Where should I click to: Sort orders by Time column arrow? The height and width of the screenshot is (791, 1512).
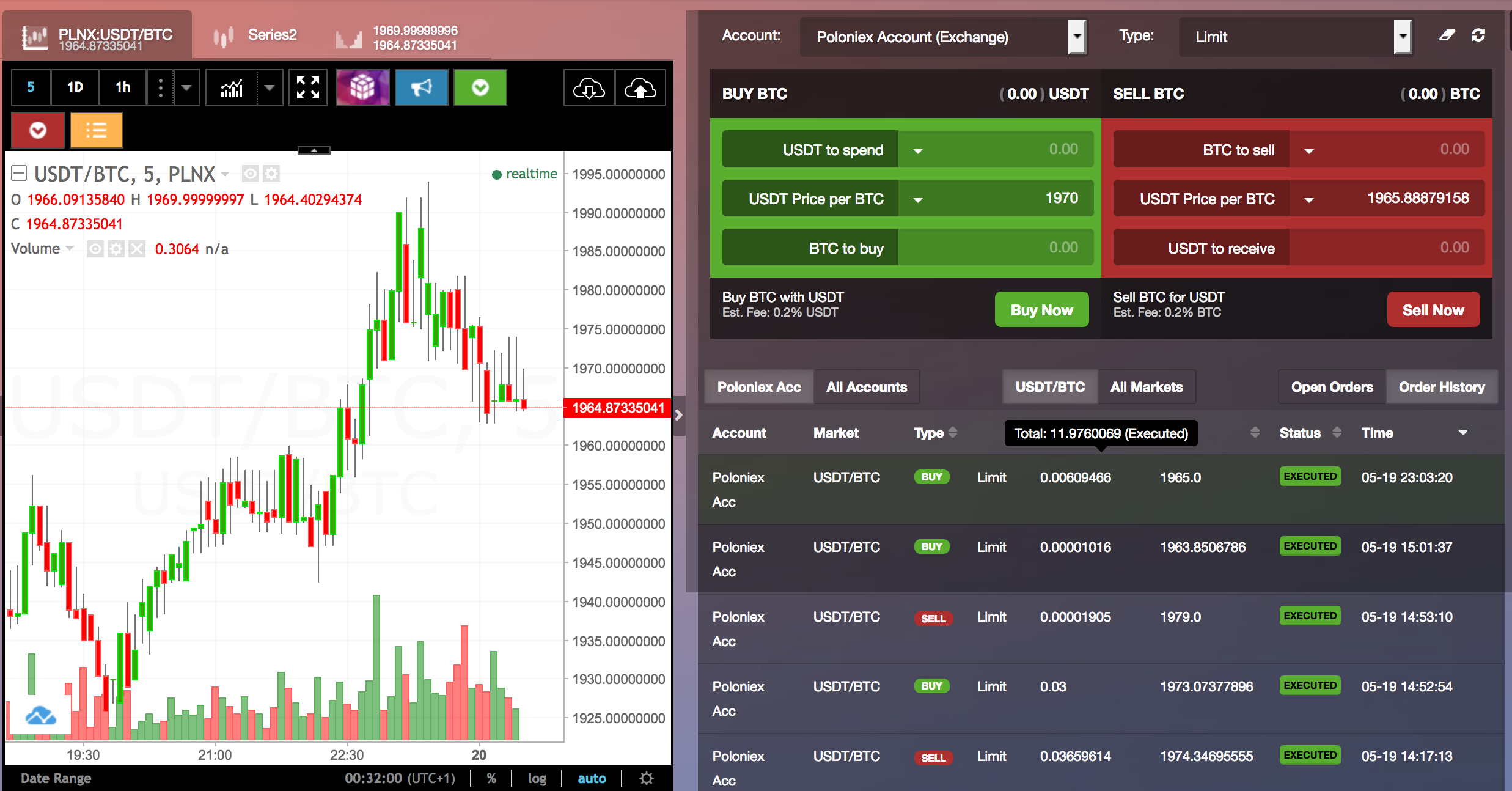coord(1463,432)
